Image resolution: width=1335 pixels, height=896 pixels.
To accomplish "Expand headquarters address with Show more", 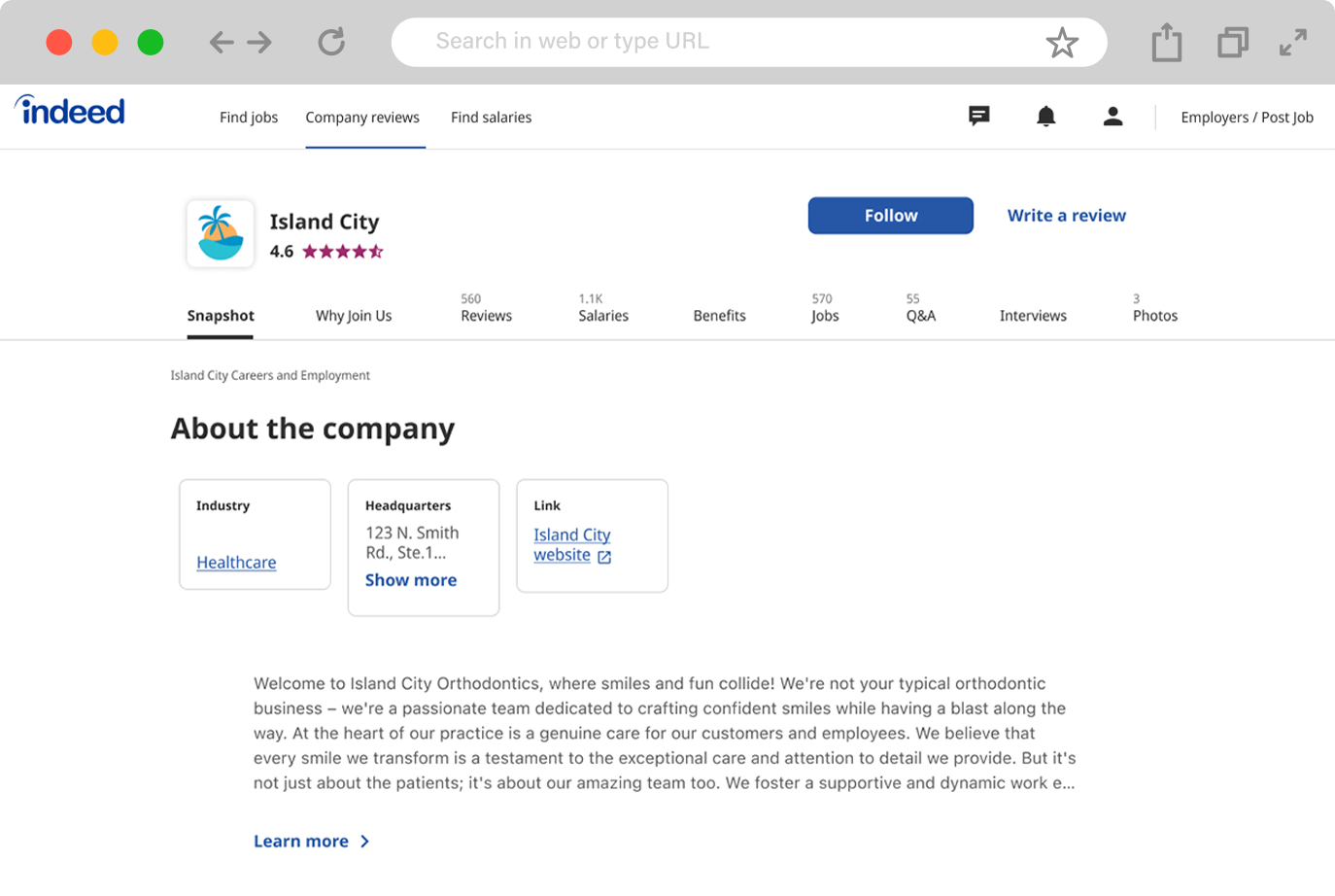I will [410, 579].
